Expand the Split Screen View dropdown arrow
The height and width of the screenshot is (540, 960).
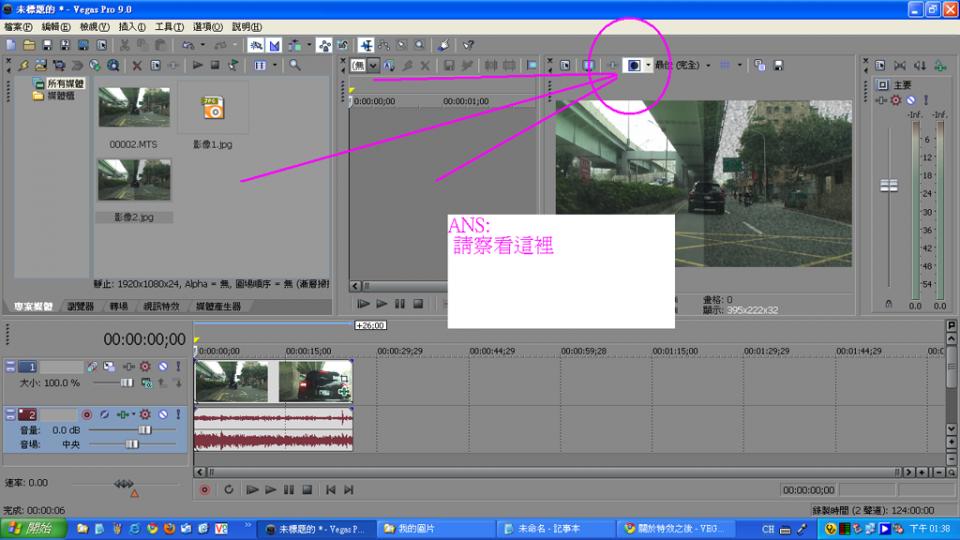648,65
